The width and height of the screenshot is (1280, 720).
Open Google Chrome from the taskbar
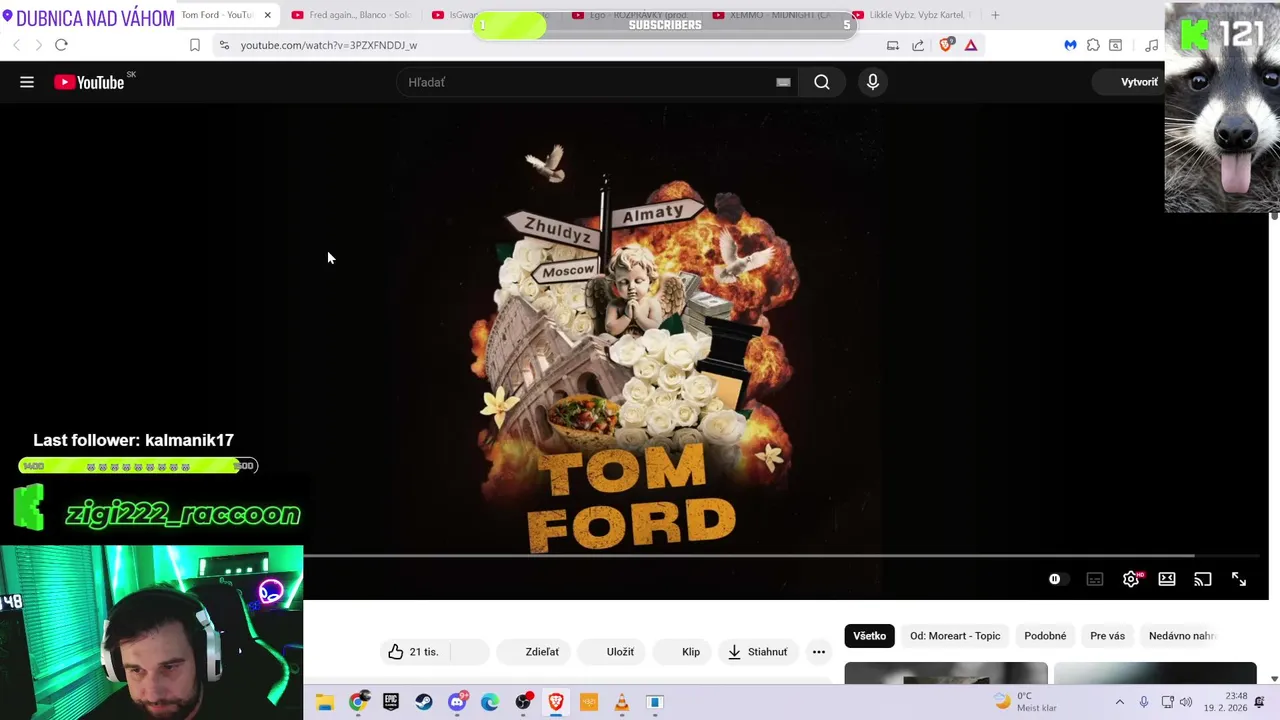pos(358,702)
